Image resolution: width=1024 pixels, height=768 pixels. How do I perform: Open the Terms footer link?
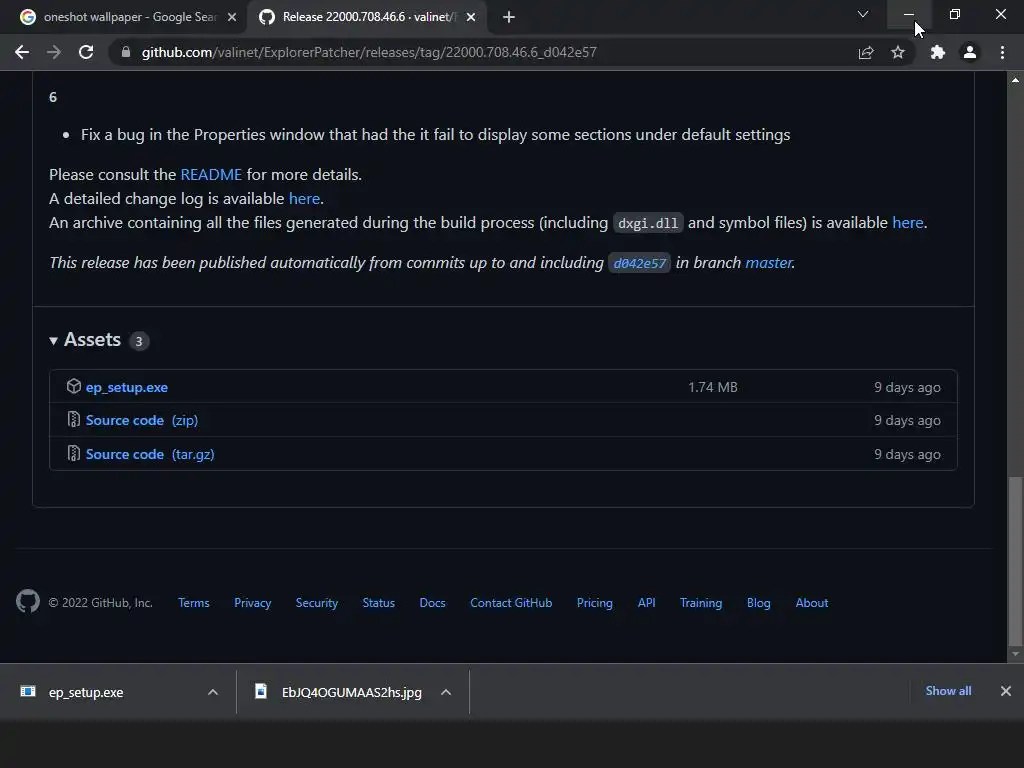pos(194,603)
